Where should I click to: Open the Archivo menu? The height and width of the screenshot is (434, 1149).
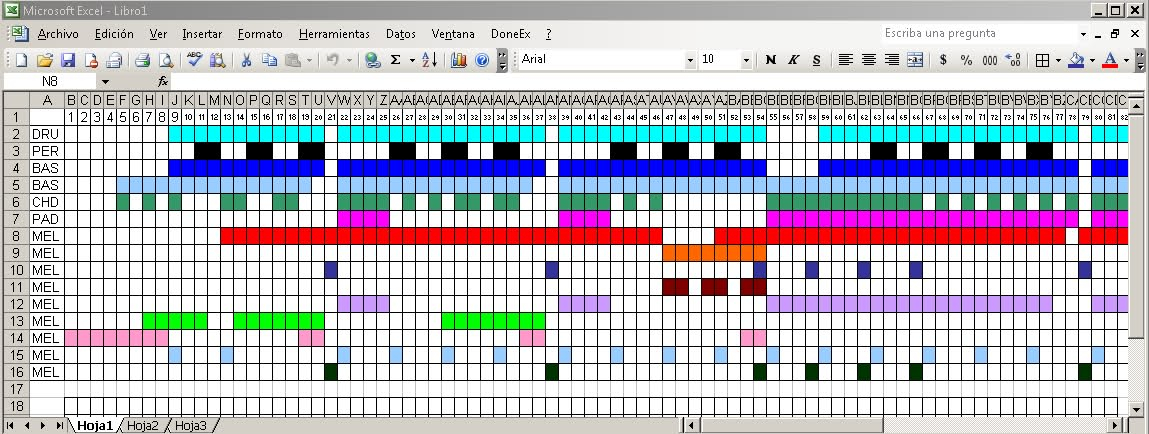tap(58, 34)
